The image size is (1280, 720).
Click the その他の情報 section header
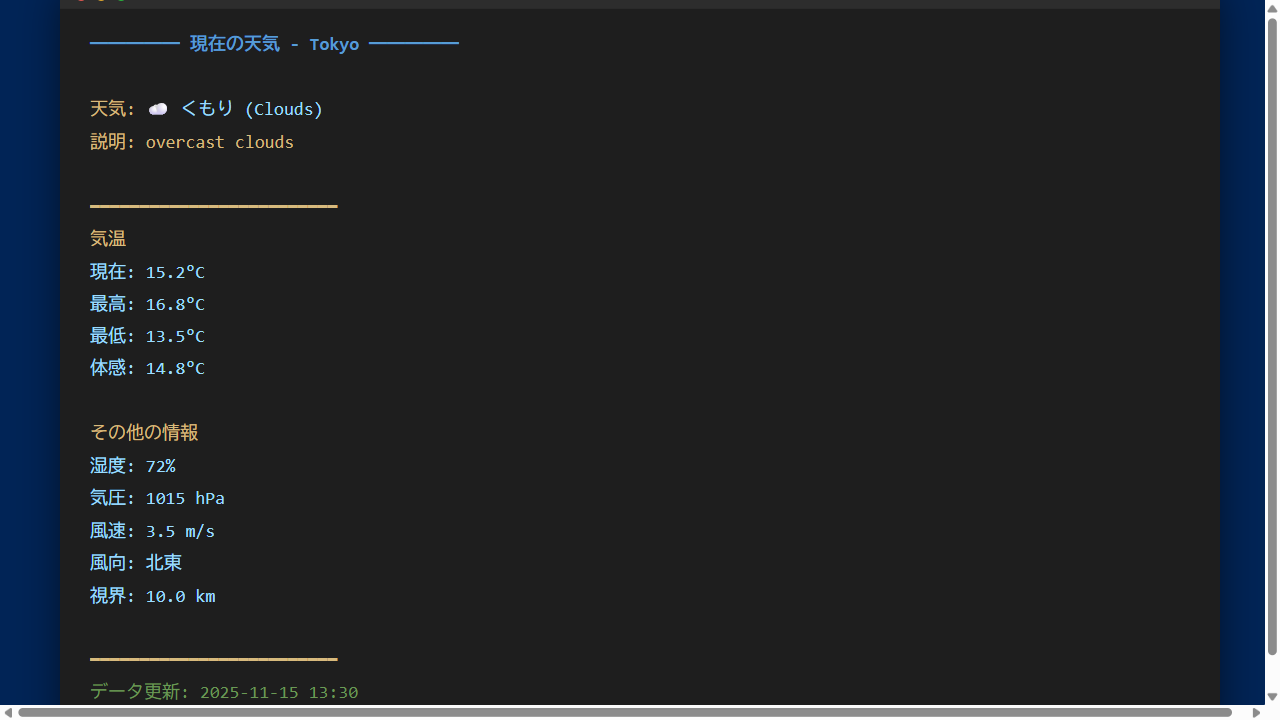144,432
